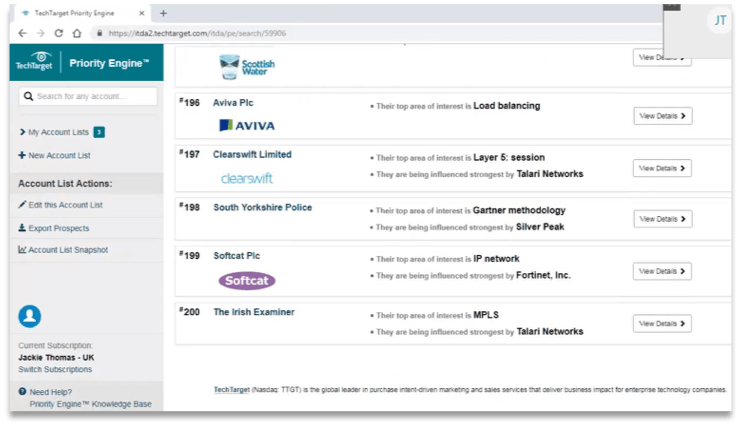This screenshot has height=424, width=739.
Task: Click rank number #196
Action: pyautogui.click(x=190, y=102)
